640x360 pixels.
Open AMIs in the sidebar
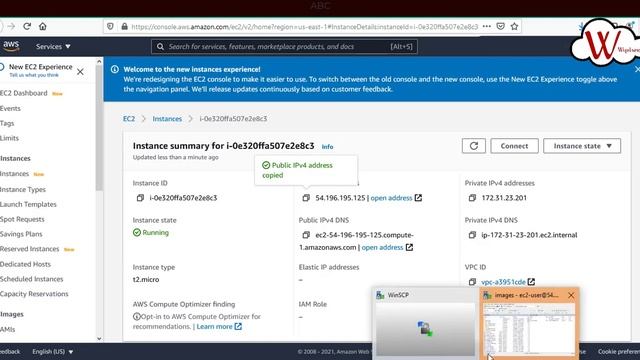tap(7, 329)
